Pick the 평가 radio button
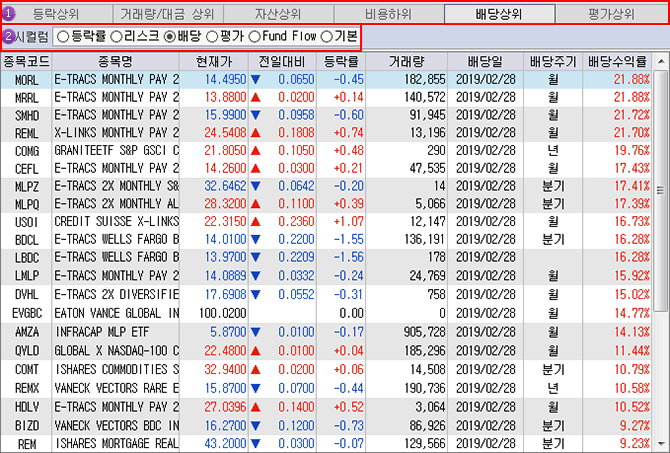Image resolution: width=670 pixels, height=453 pixels. tap(212, 37)
